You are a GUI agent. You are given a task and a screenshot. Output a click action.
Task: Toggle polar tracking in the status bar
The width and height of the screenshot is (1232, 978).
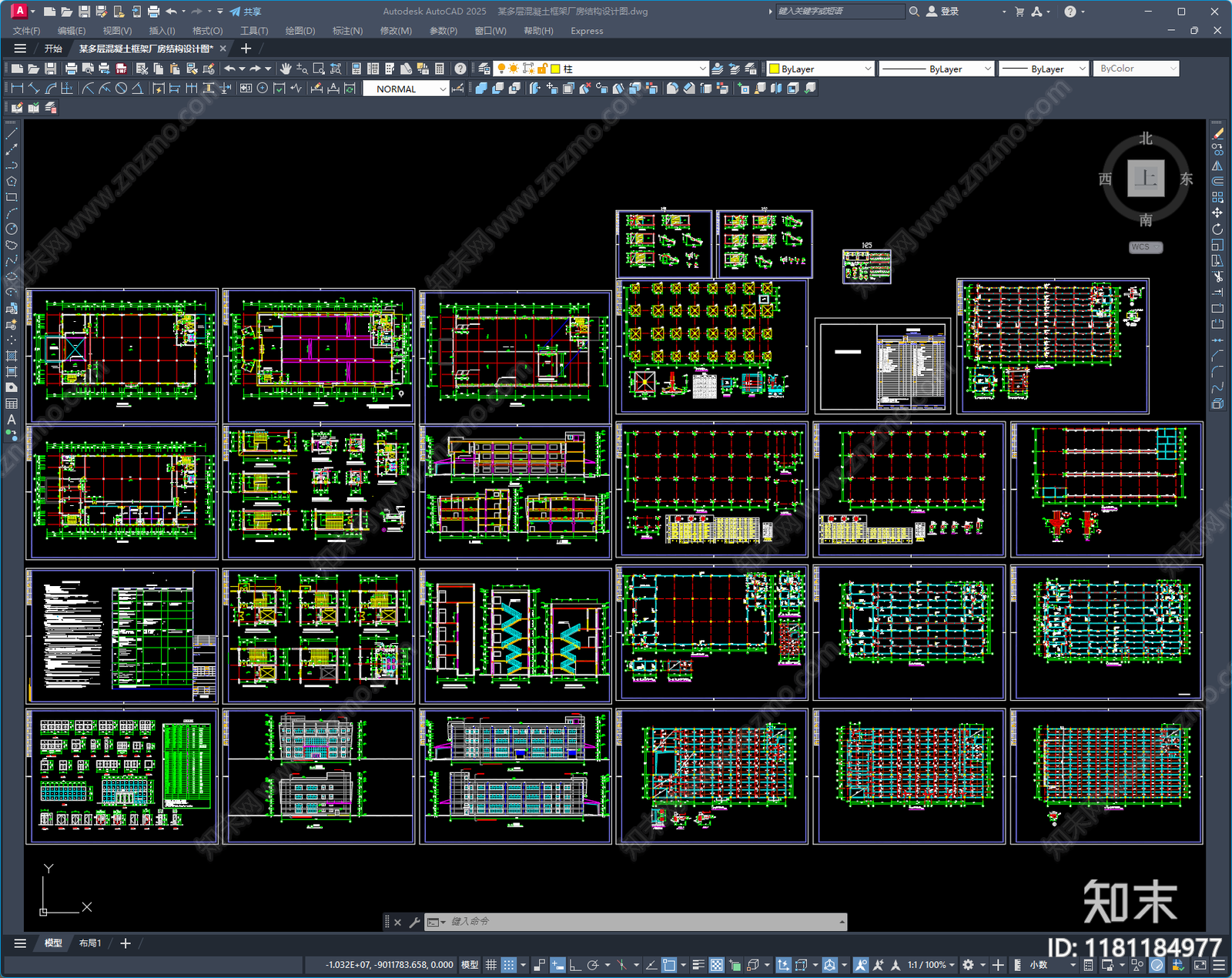593,965
